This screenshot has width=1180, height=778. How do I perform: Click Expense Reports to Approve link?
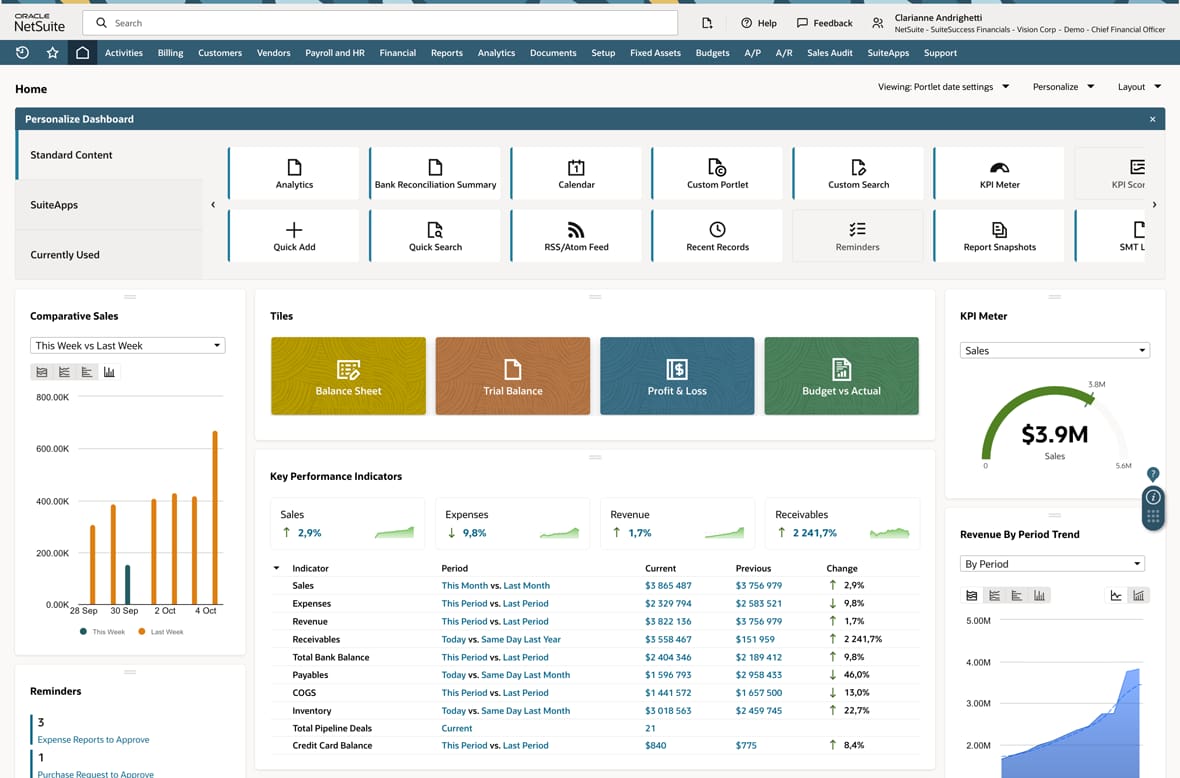[93, 740]
